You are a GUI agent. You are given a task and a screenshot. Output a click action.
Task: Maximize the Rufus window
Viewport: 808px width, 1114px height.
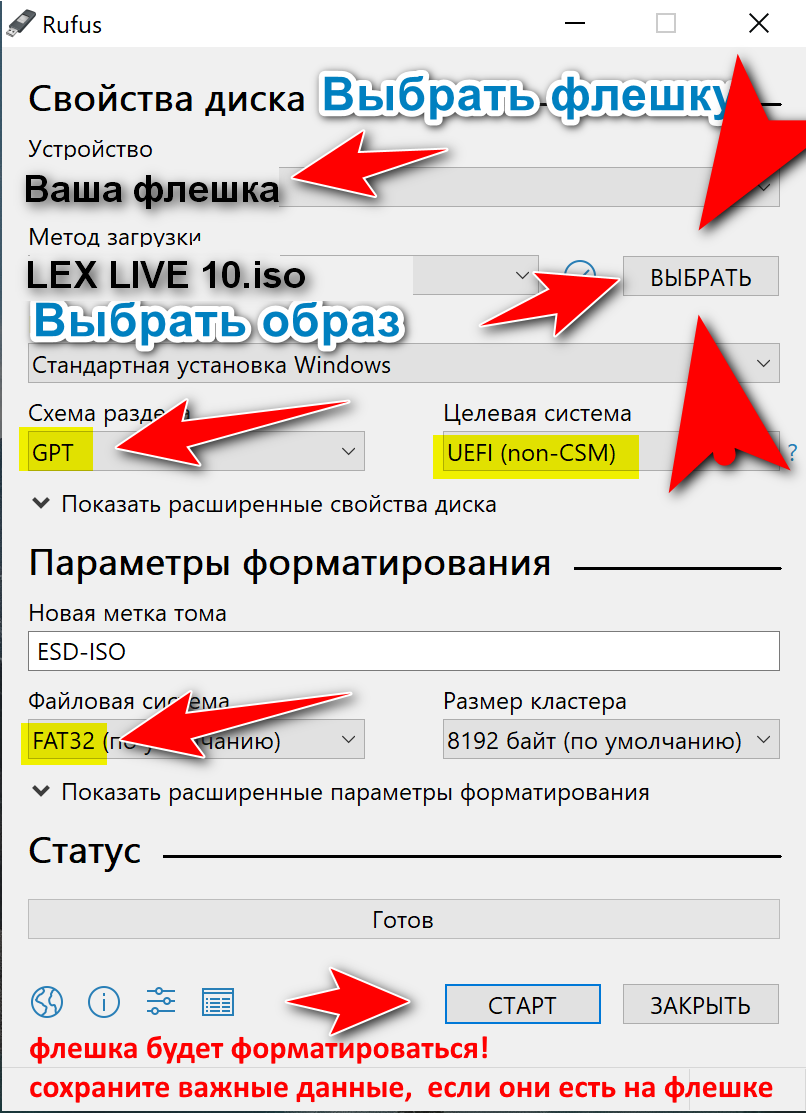(x=666, y=23)
